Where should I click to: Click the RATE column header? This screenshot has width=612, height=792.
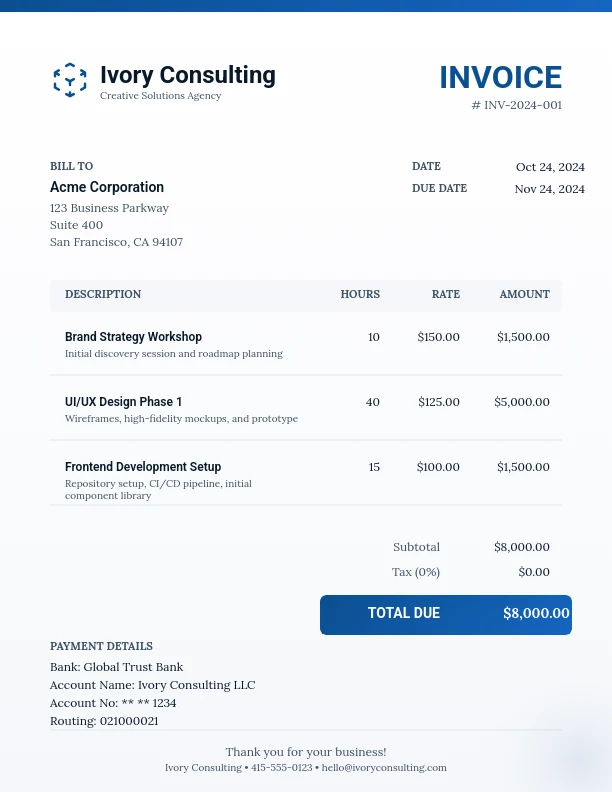(x=445, y=294)
